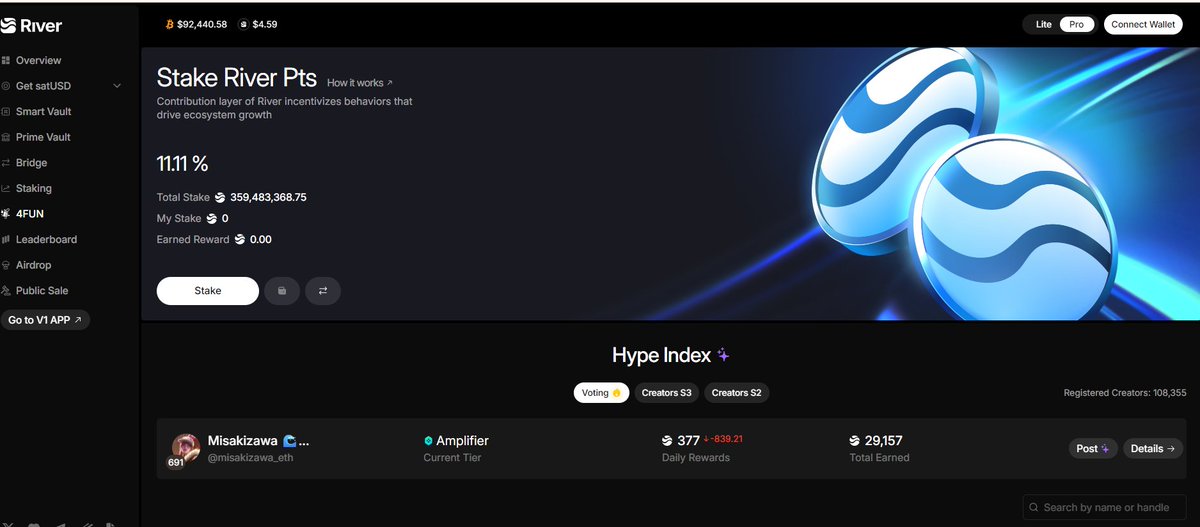Click the Post button for Misakizawa

coord(1093,449)
